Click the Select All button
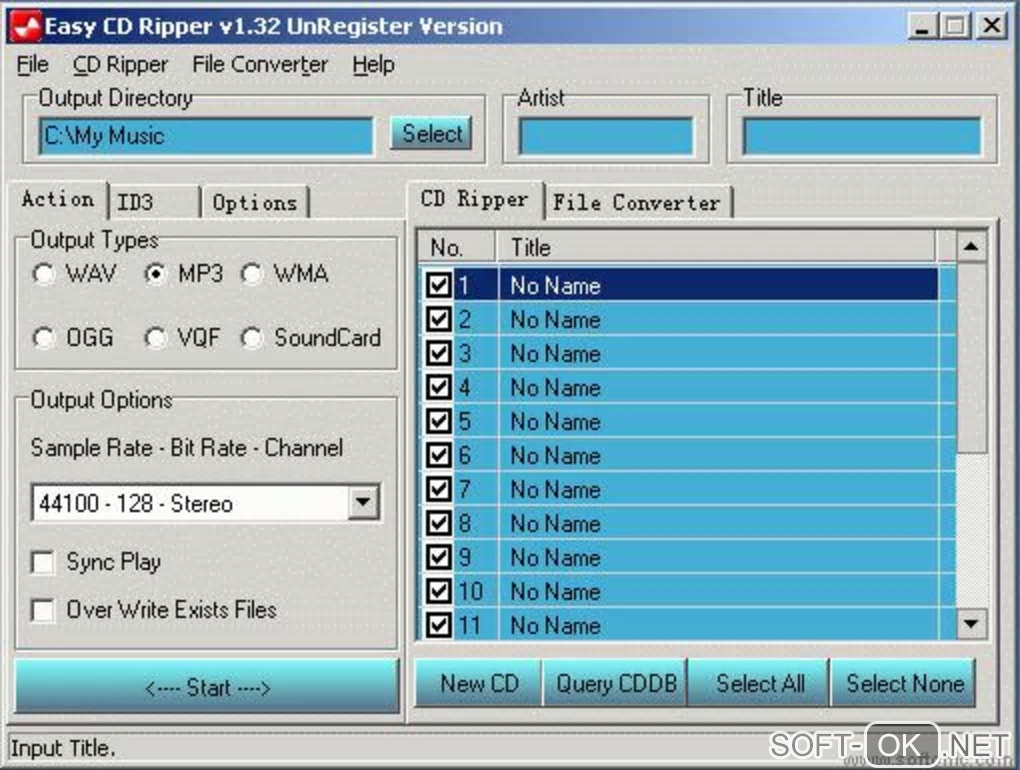 pos(760,684)
